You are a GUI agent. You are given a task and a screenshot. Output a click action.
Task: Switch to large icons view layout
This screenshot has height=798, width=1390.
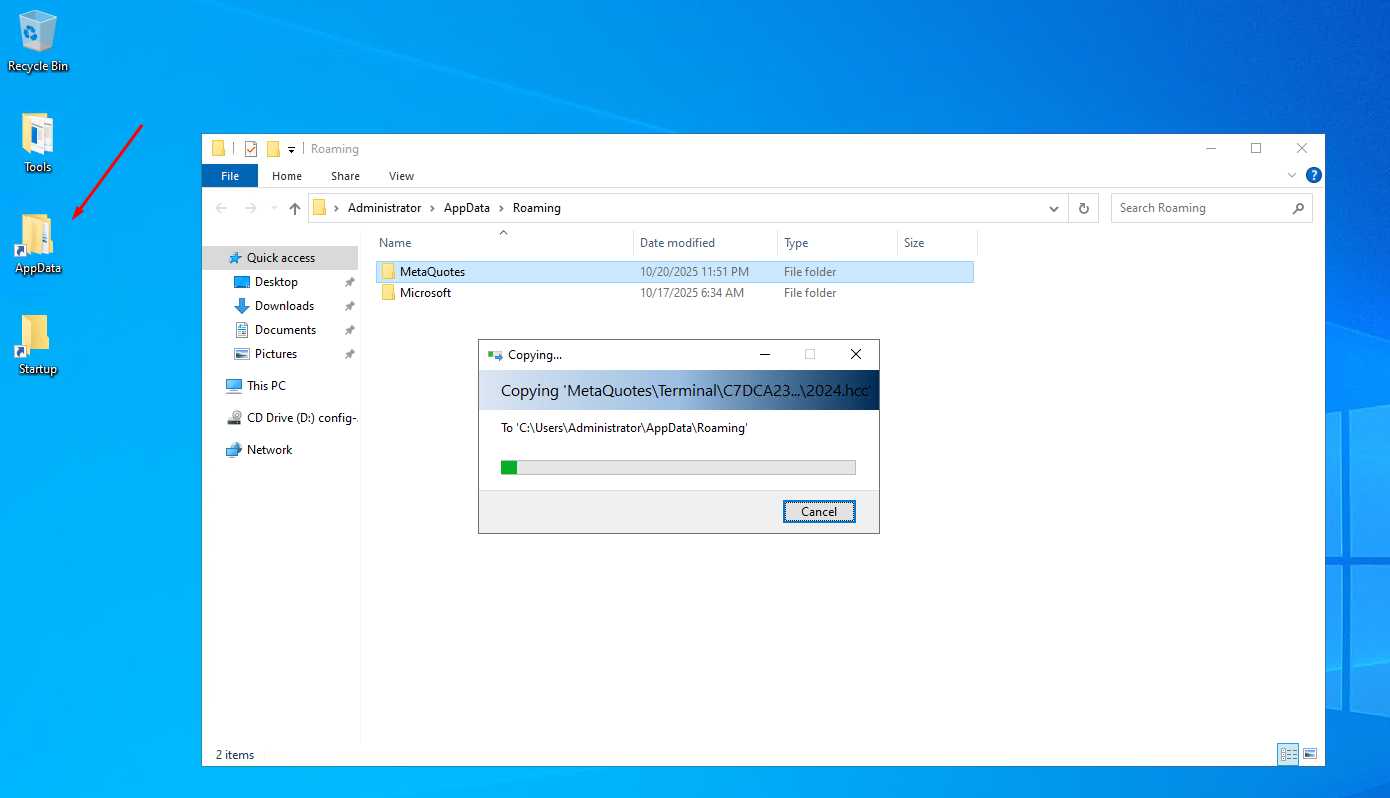tap(1310, 754)
